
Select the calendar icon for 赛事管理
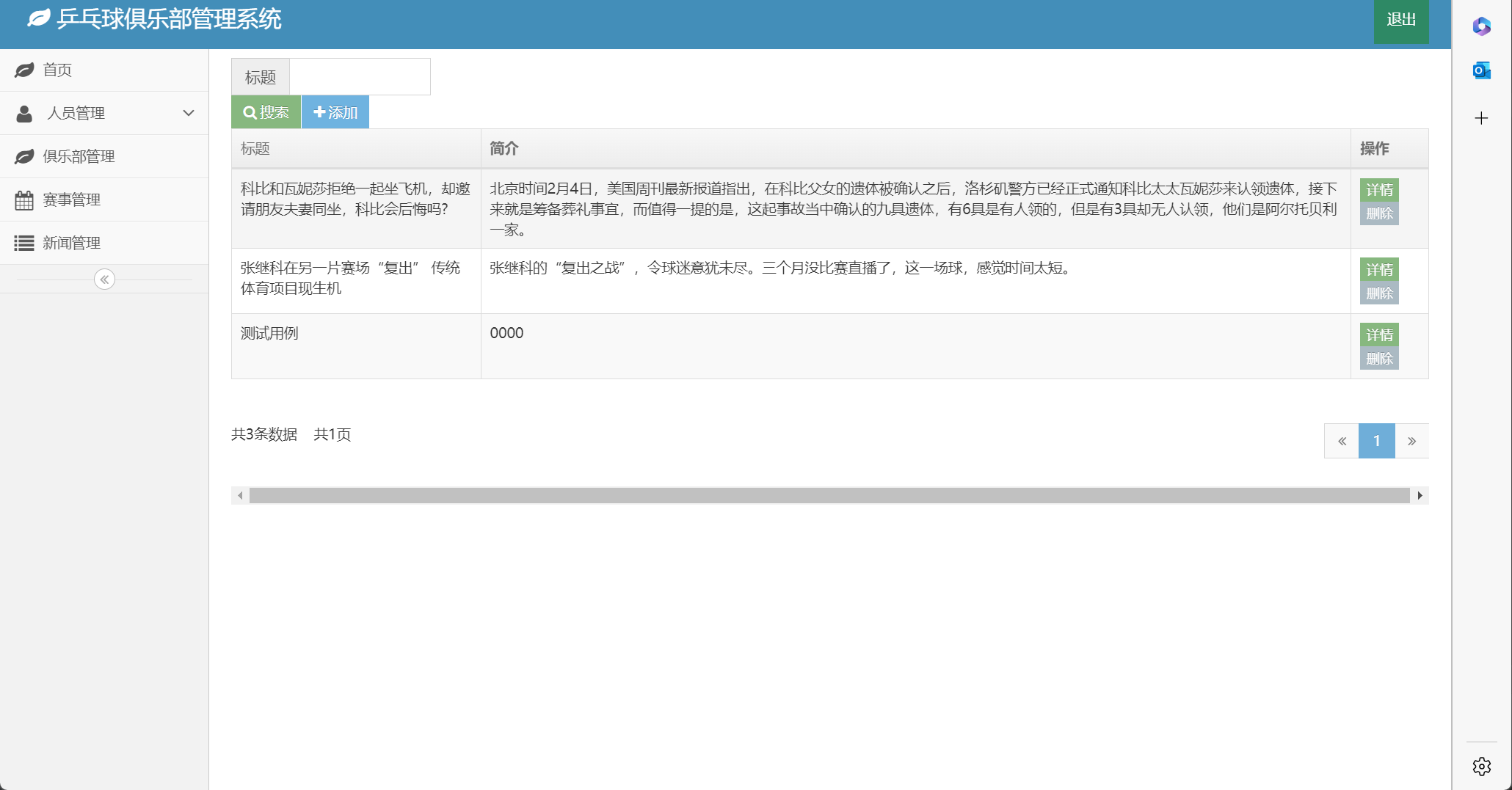coord(25,199)
